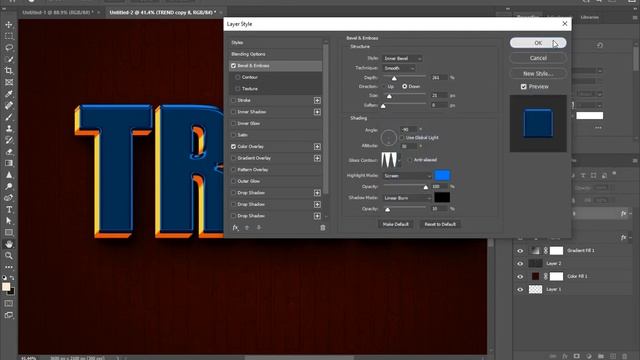The height and width of the screenshot is (360, 640).
Task: Select the Hand tool
Action: click(x=9, y=244)
